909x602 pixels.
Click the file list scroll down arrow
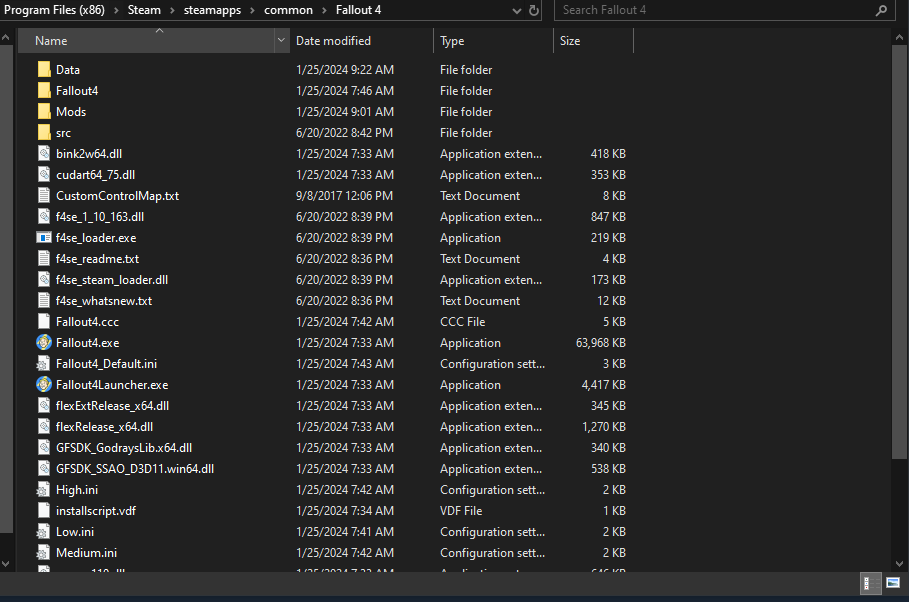click(x=899, y=563)
